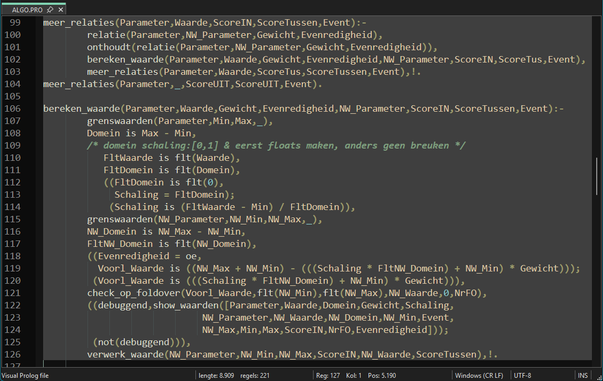Click meer_relaties clause on line 104
The width and height of the screenshot is (603, 381).
pos(182,84)
